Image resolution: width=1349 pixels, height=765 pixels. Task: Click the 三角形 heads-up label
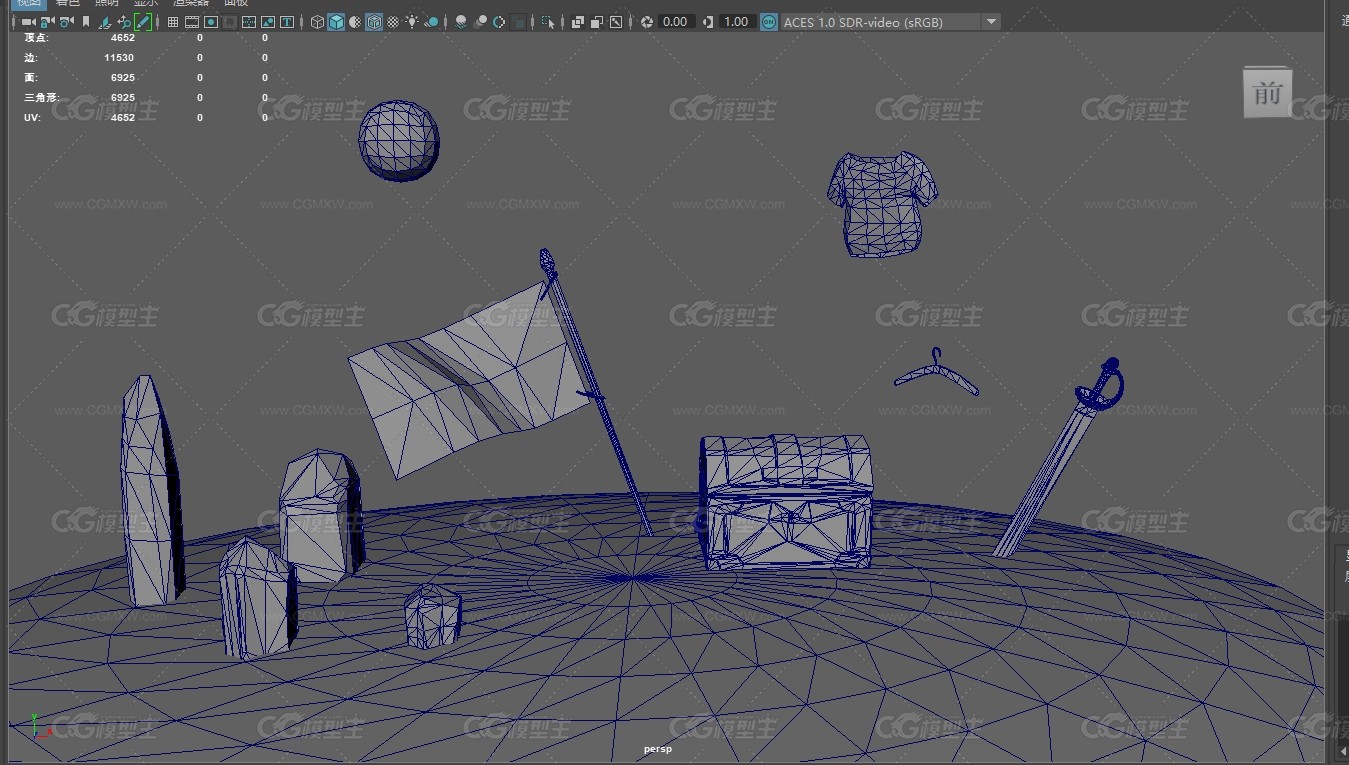41,98
